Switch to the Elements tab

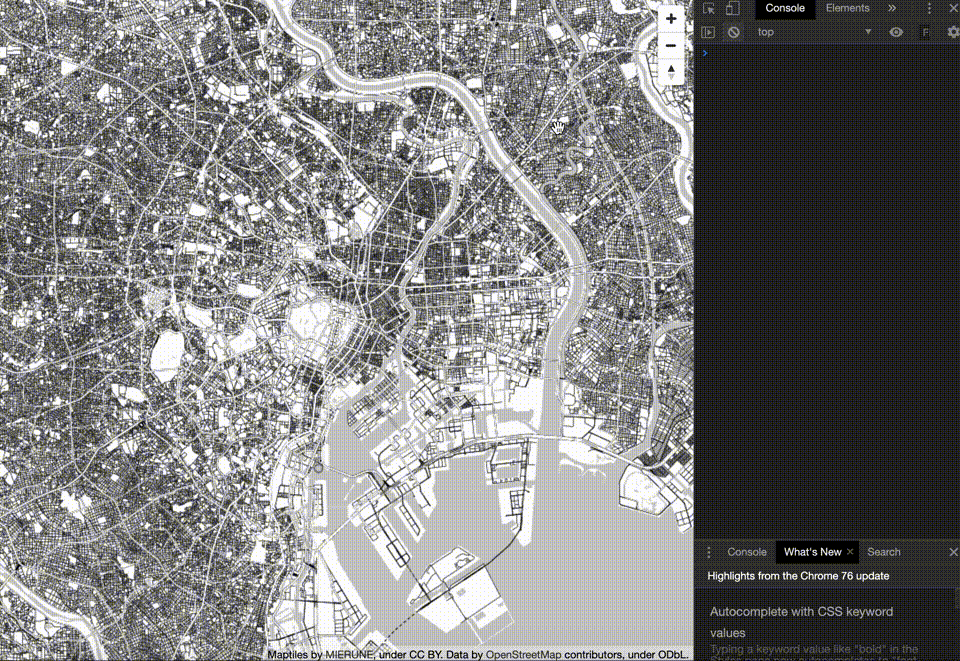point(847,8)
